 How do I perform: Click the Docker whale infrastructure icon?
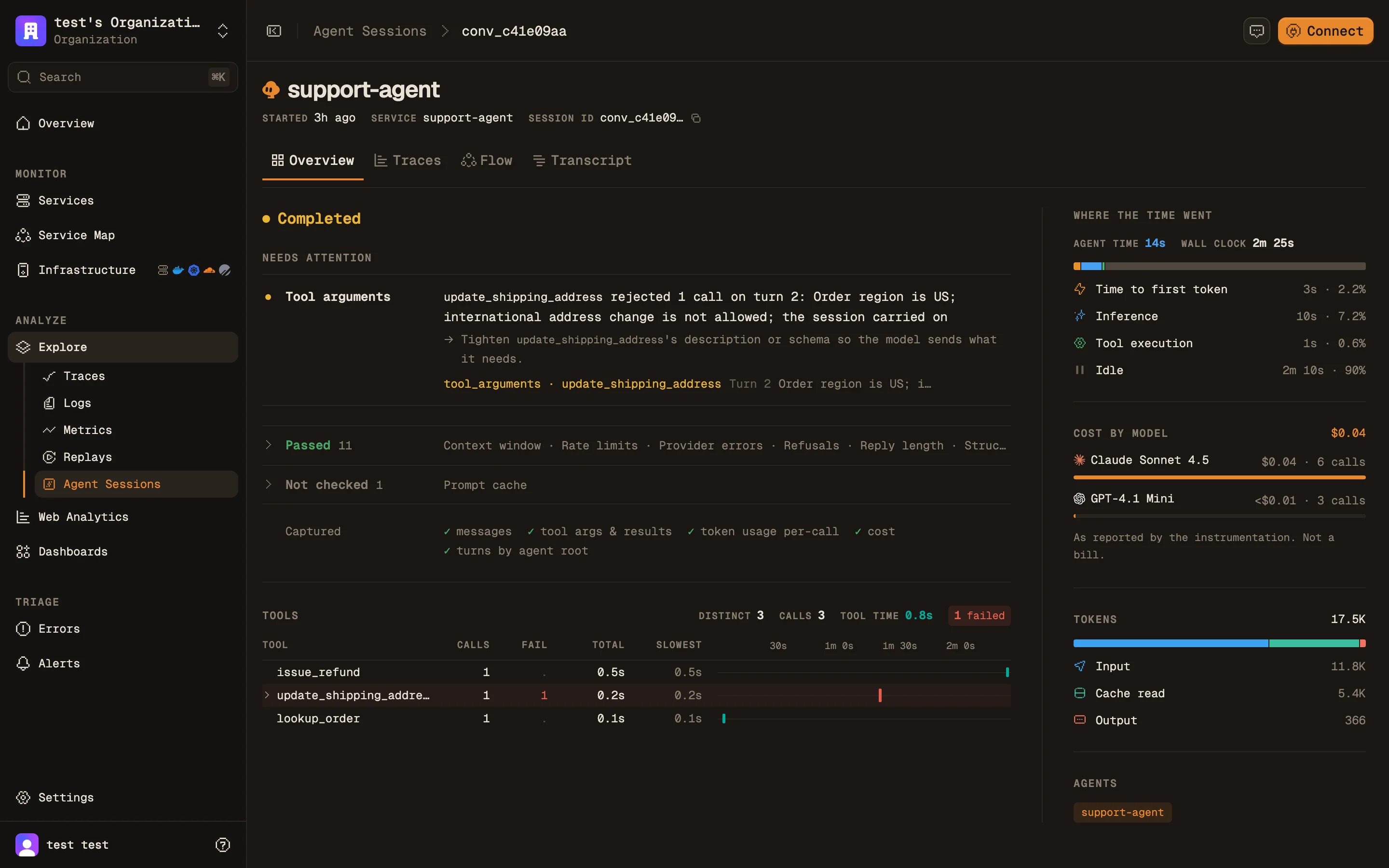(x=178, y=270)
